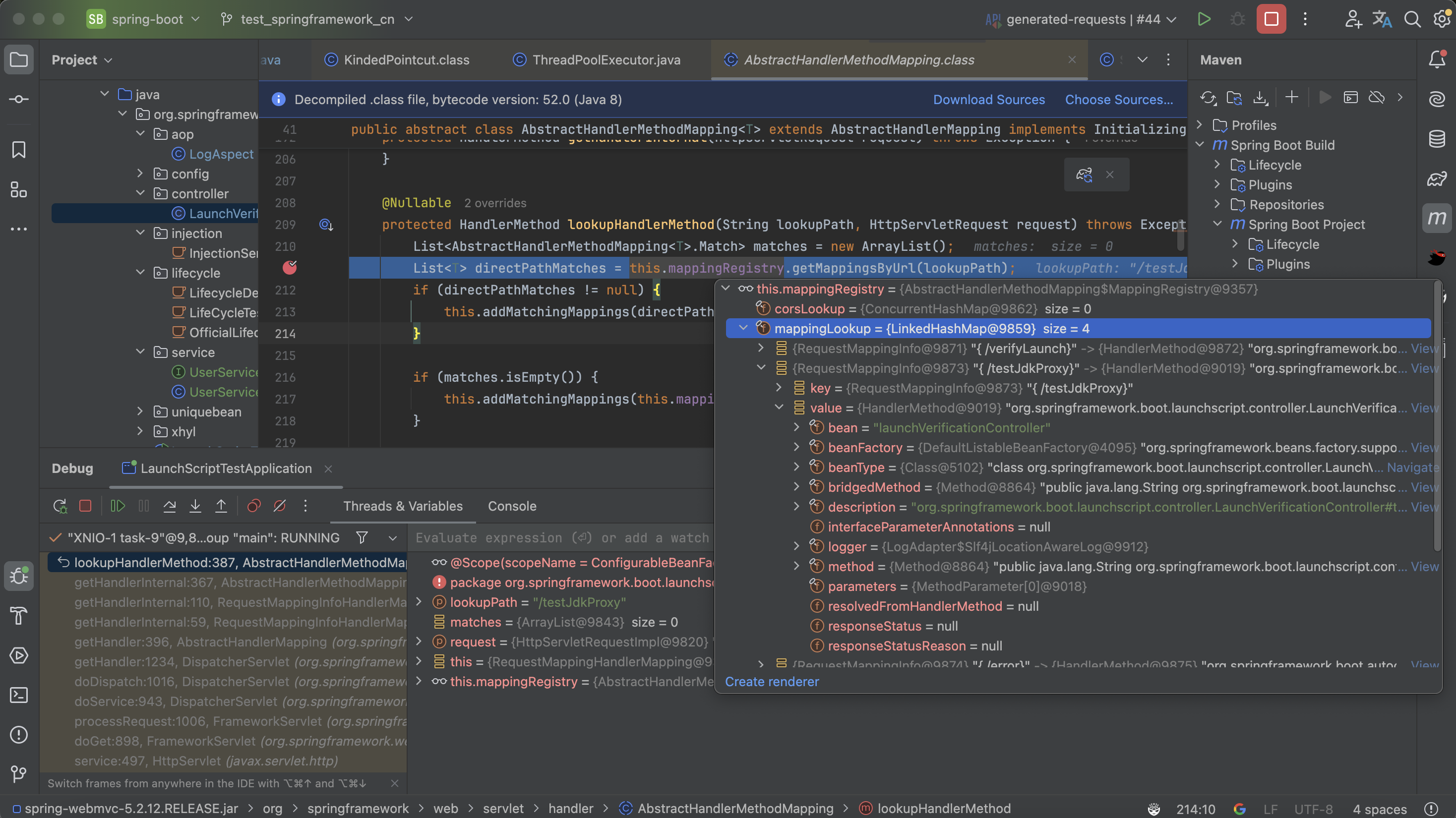Click Create renderer link
The width and height of the screenshot is (1456, 818).
pos(772,682)
